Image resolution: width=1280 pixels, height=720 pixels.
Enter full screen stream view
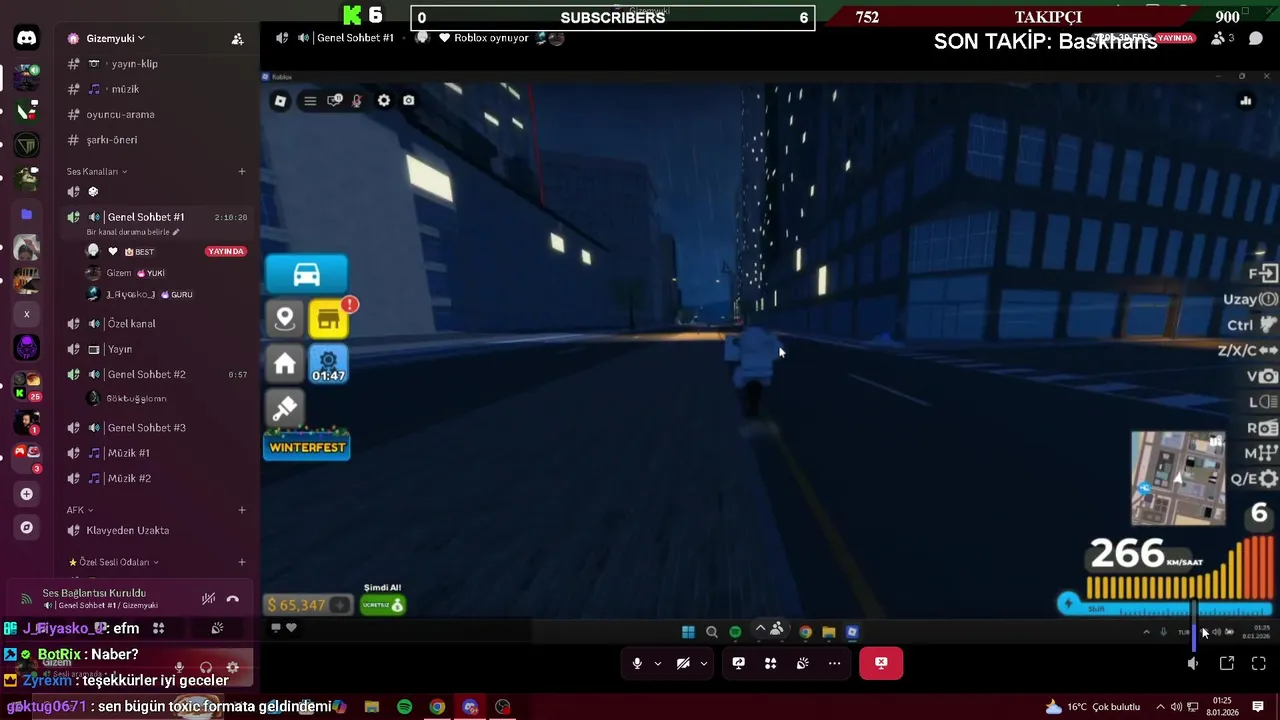1259,663
